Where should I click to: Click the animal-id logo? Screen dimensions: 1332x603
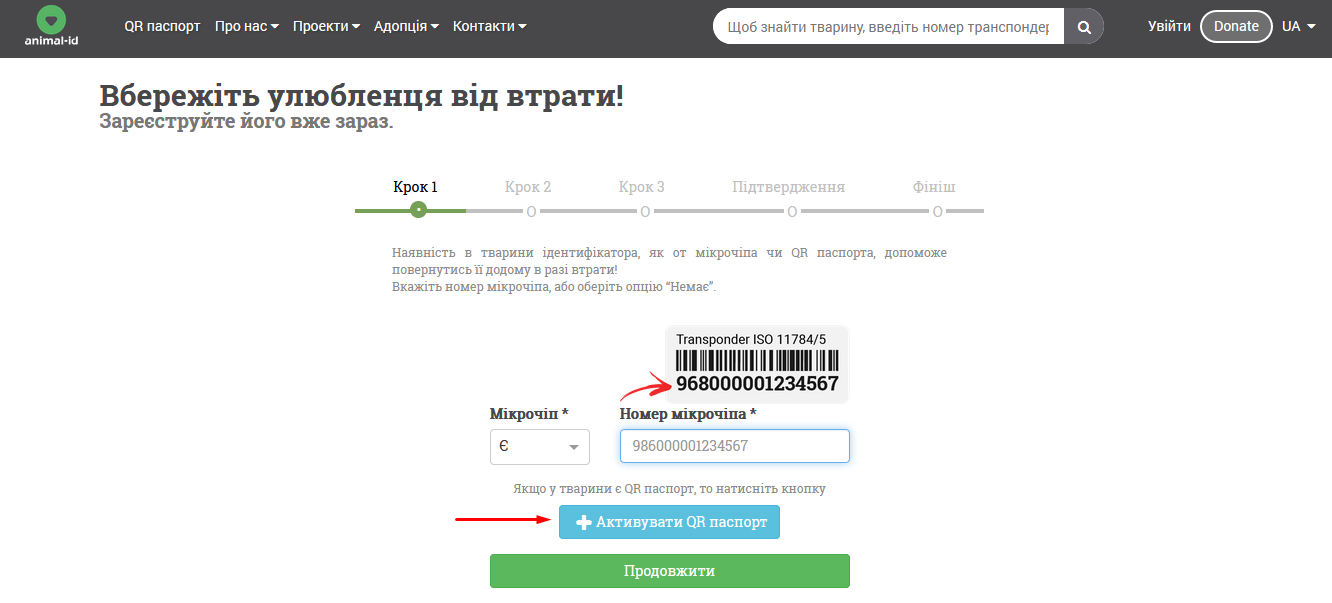point(51,27)
